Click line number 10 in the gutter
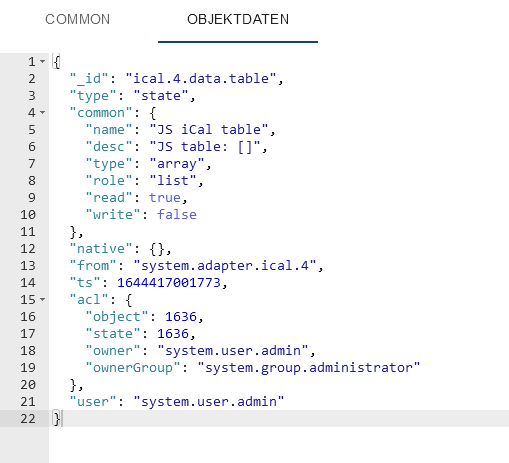509x463 pixels. click(28, 215)
